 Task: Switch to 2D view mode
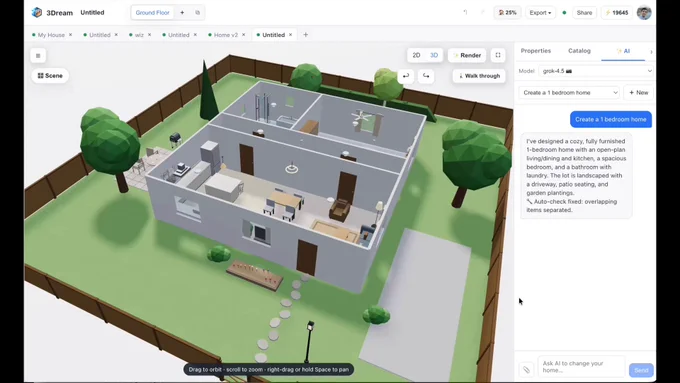[x=416, y=55]
